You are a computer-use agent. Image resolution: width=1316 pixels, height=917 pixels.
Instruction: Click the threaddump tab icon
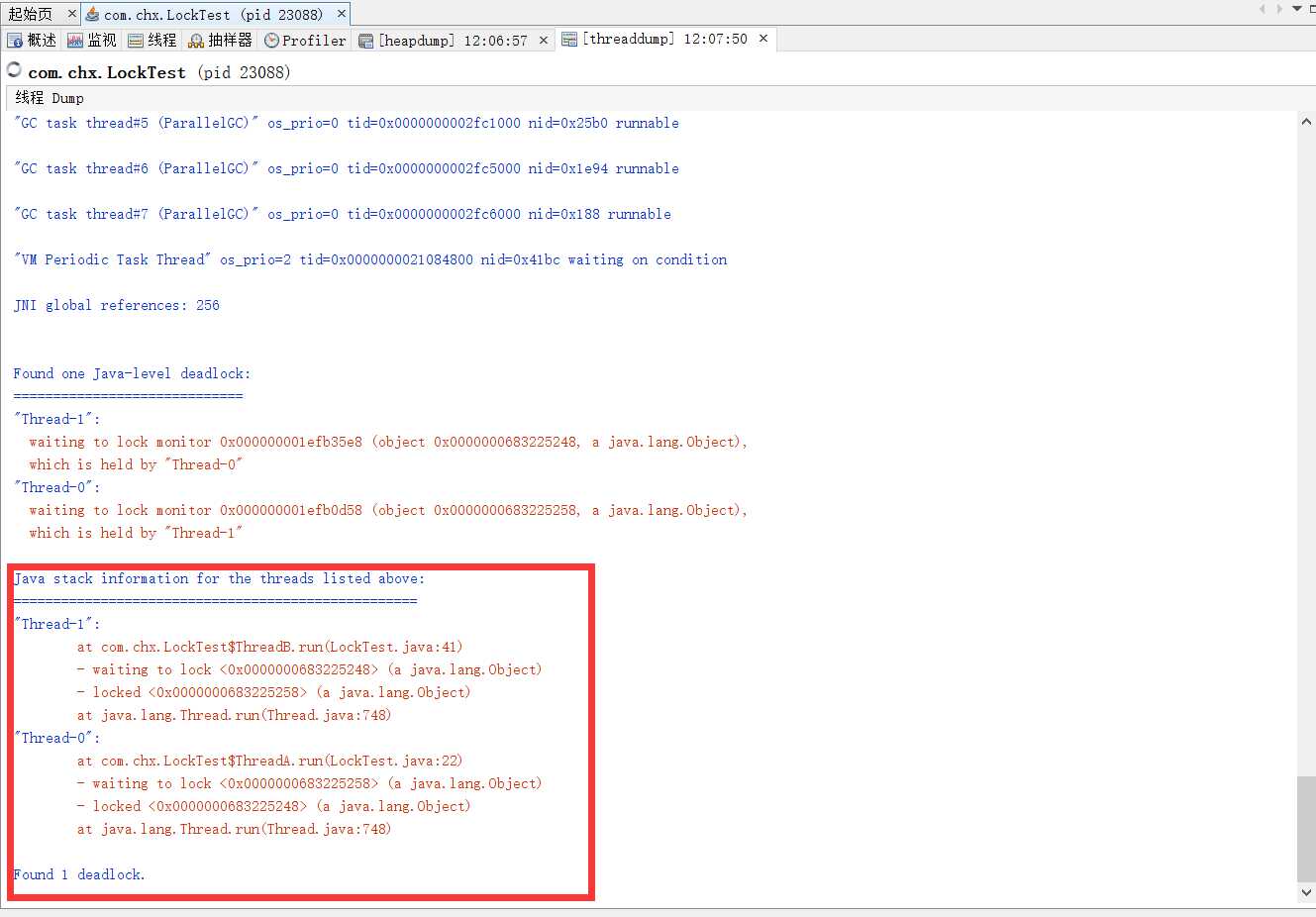coord(569,39)
